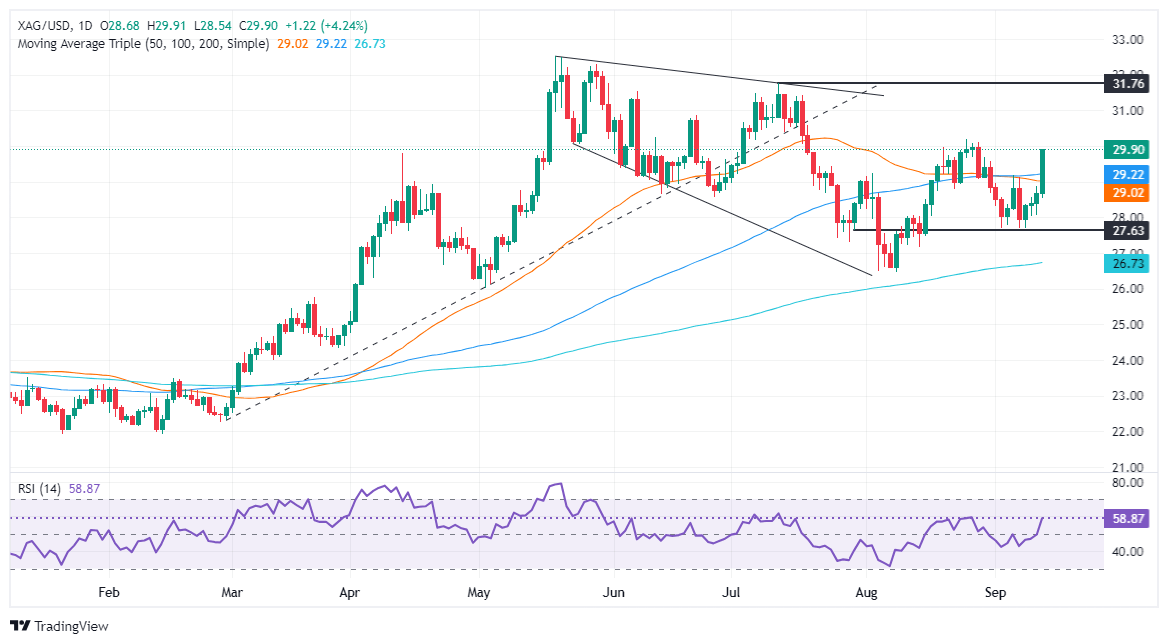This screenshot has height=644, width=1168.
Task: Click the XAG/USD symbol title
Action: coord(44,26)
